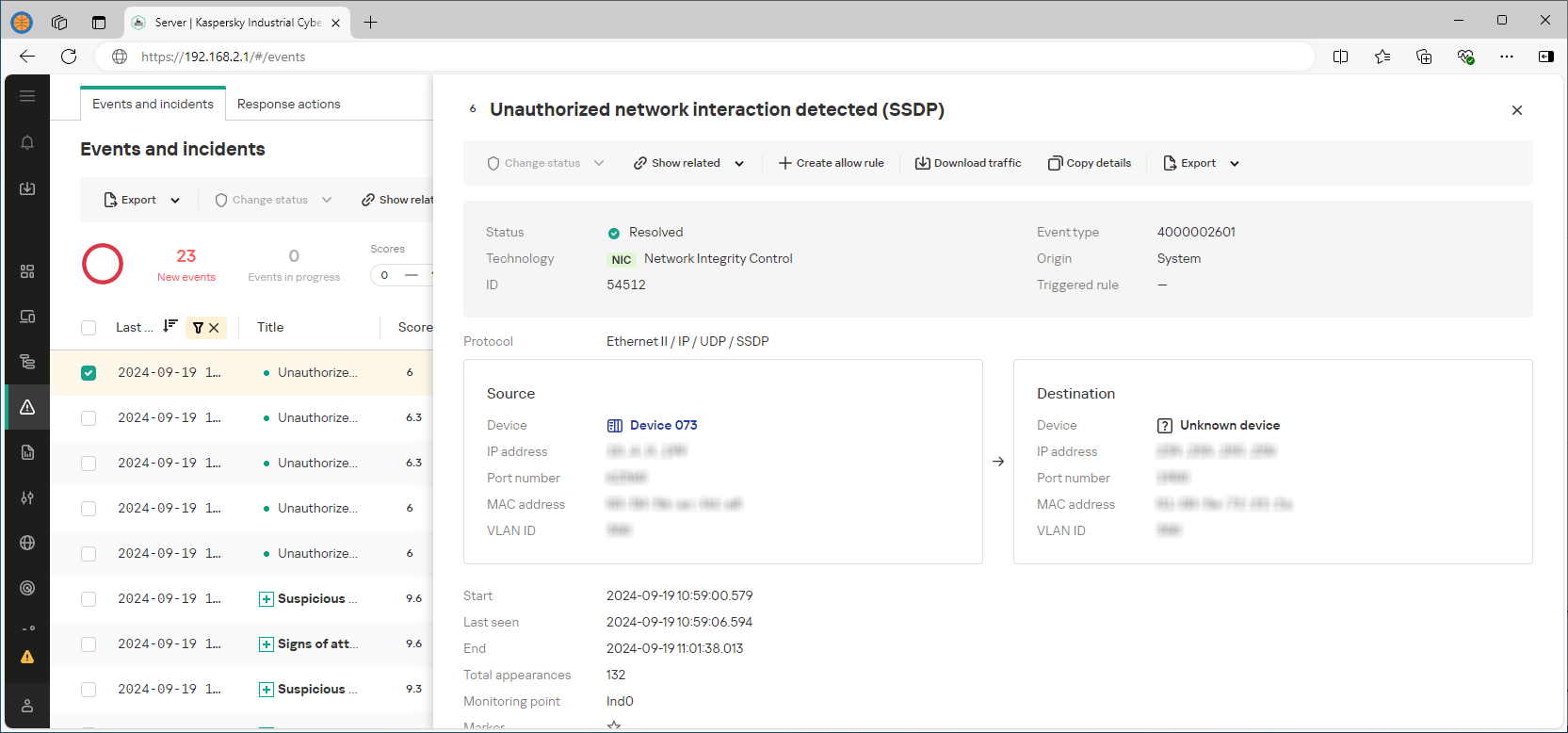This screenshot has width=1568, height=733.
Task: Click the sort icon next to Last column
Action: click(x=170, y=326)
